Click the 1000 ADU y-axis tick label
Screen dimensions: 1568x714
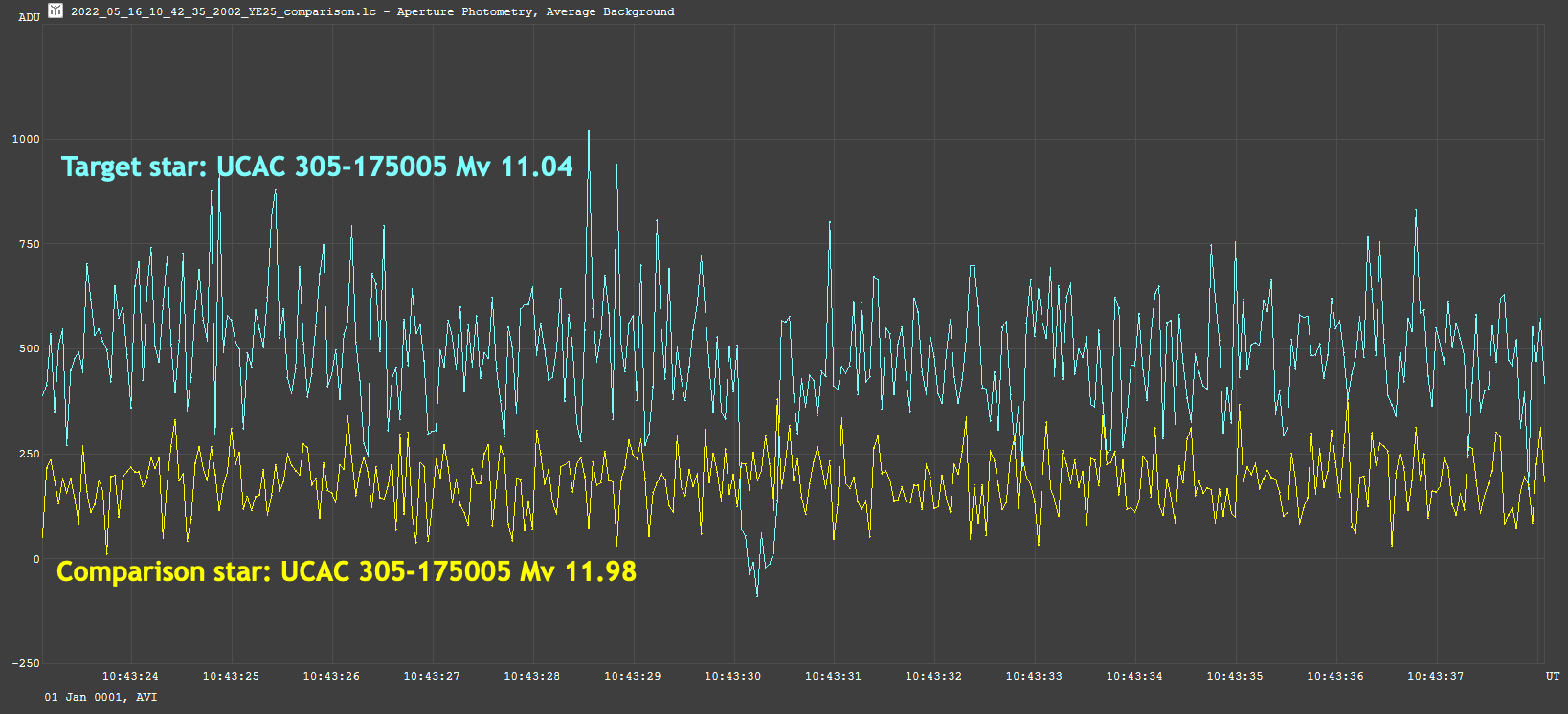pos(26,139)
